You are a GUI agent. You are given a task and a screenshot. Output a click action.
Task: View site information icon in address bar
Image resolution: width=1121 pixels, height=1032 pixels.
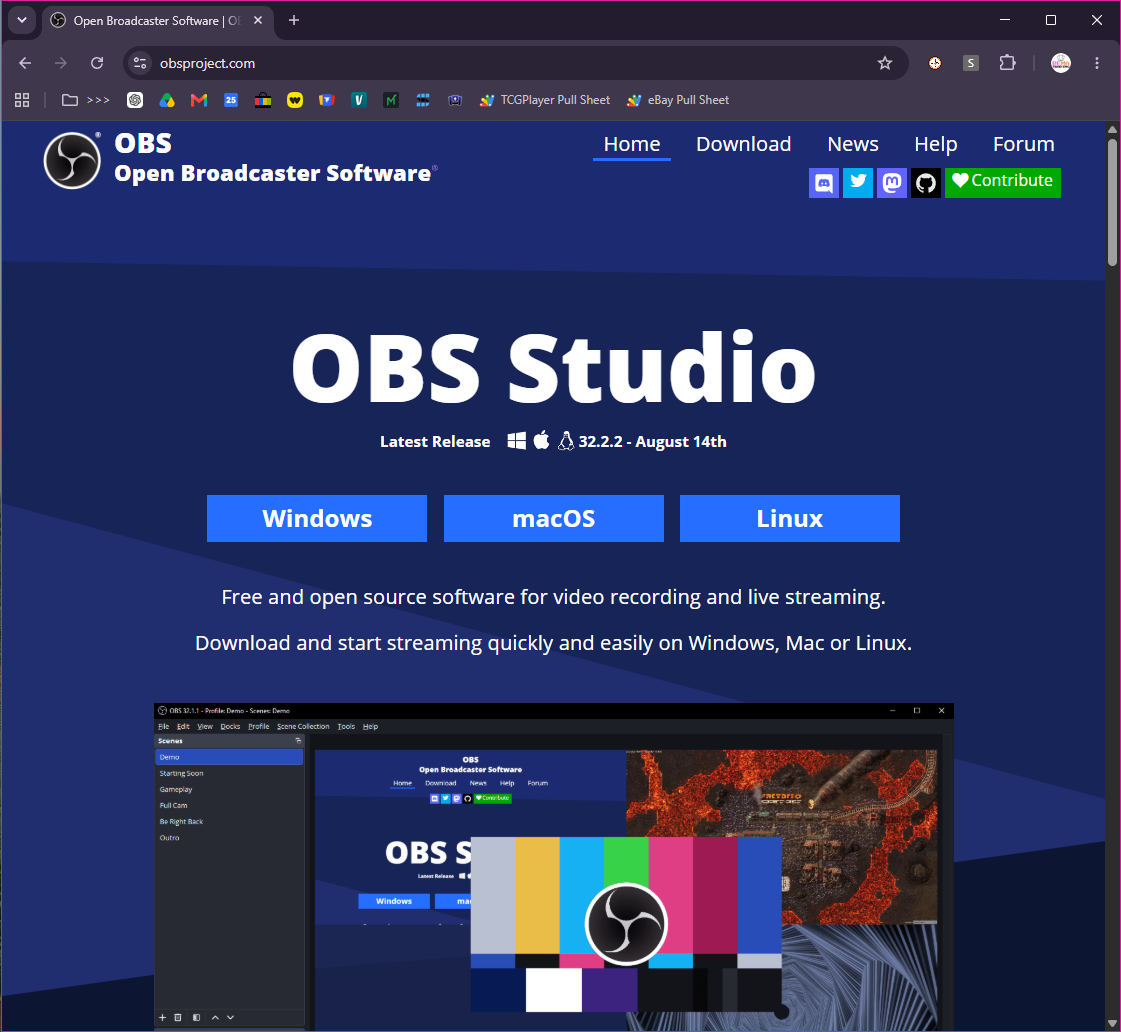[x=140, y=63]
